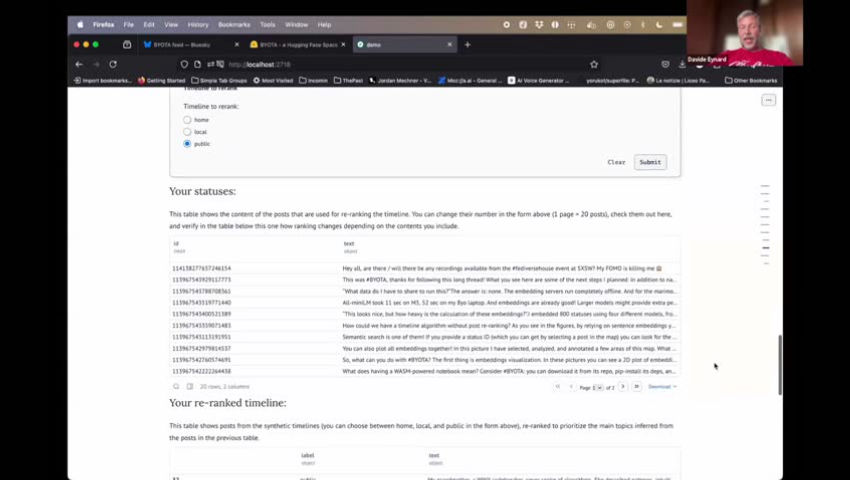Open the Download dropdown under statuses table

pyautogui.click(x=661, y=386)
